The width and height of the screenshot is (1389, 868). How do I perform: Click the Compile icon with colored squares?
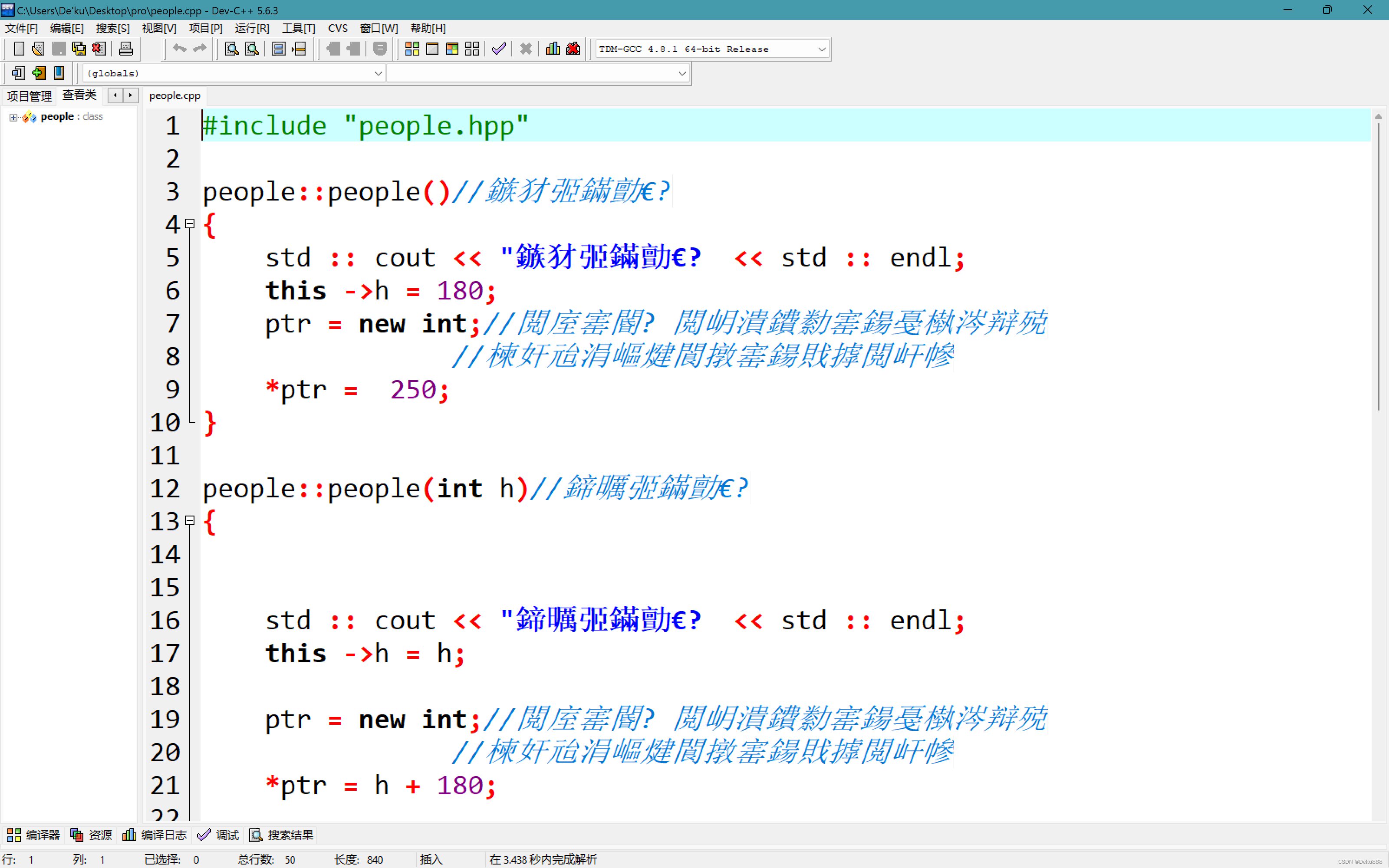[x=411, y=49]
